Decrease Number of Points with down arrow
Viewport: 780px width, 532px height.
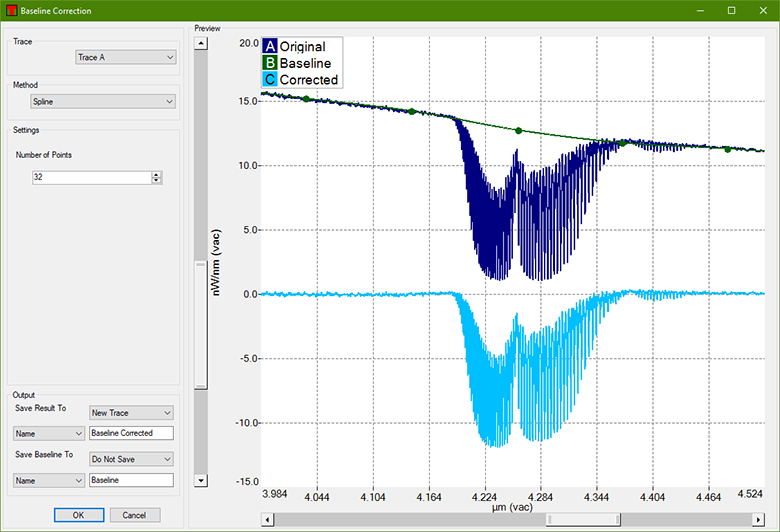point(156,181)
